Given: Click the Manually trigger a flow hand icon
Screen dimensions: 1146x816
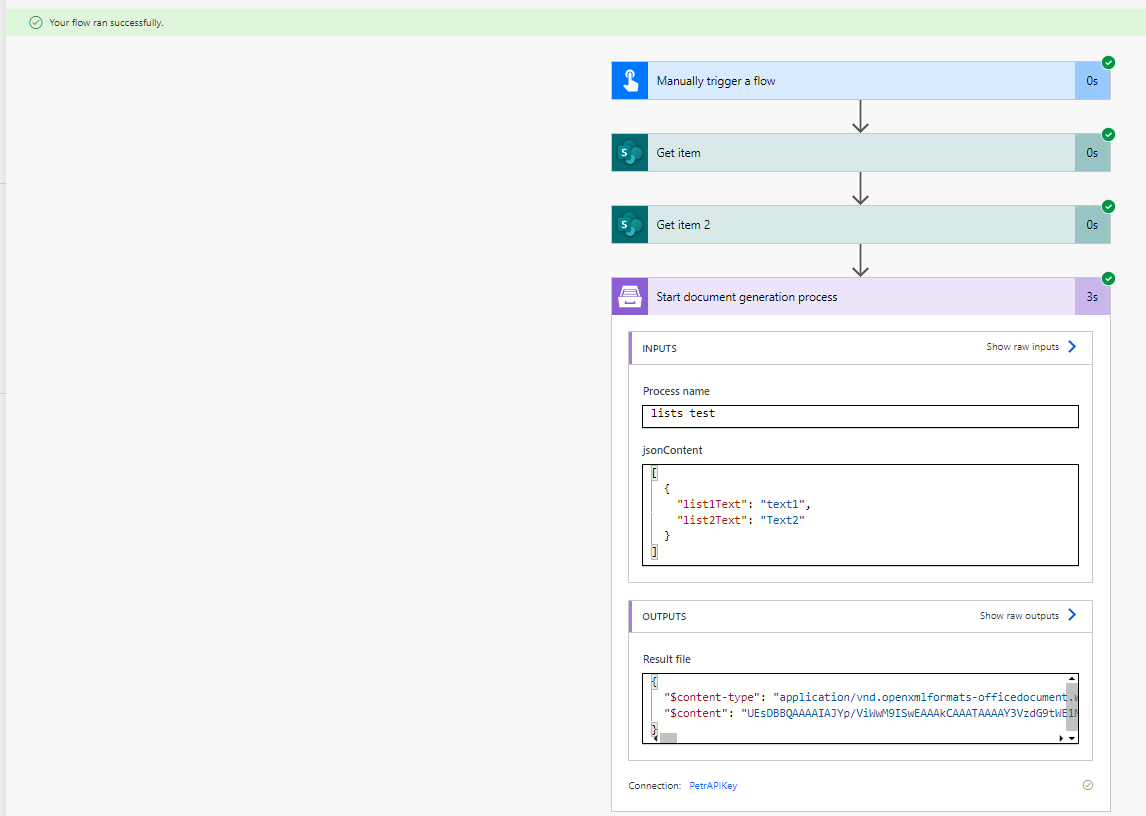Looking at the screenshot, I should click(x=630, y=81).
